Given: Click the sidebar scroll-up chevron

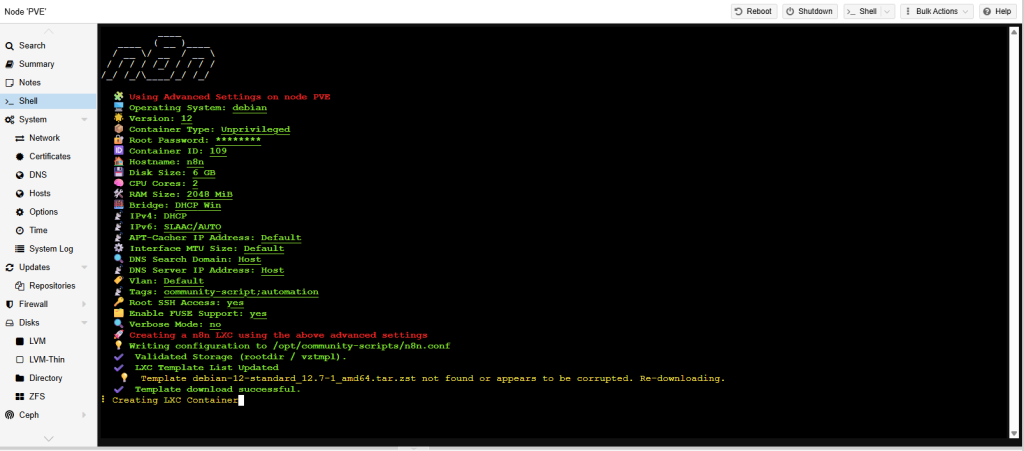Looking at the screenshot, I should [49, 31].
